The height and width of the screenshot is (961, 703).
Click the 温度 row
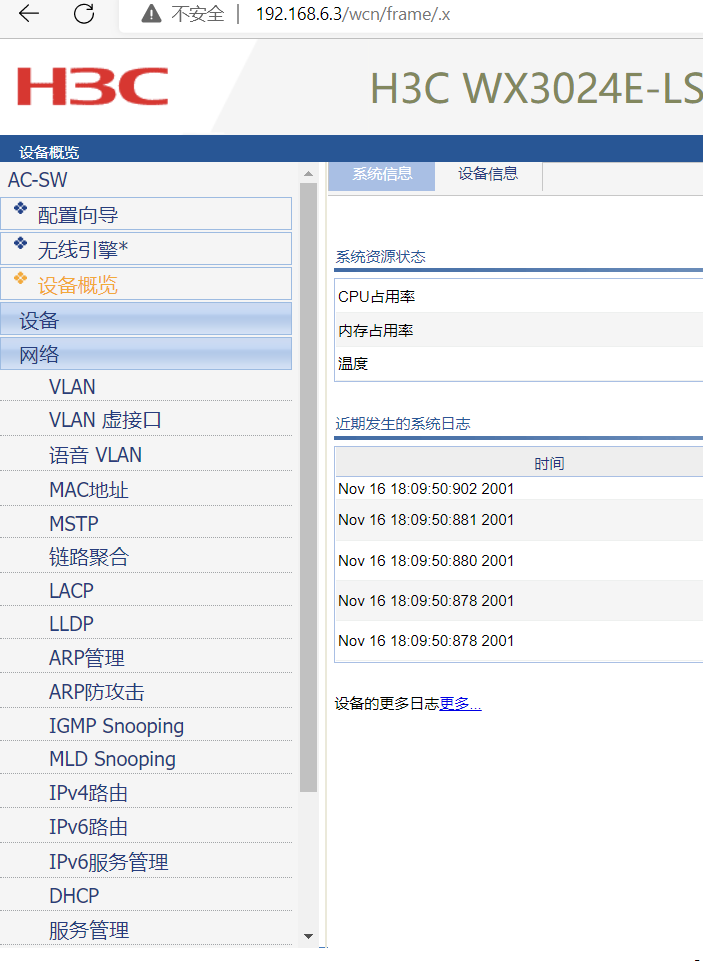click(x=519, y=363)
